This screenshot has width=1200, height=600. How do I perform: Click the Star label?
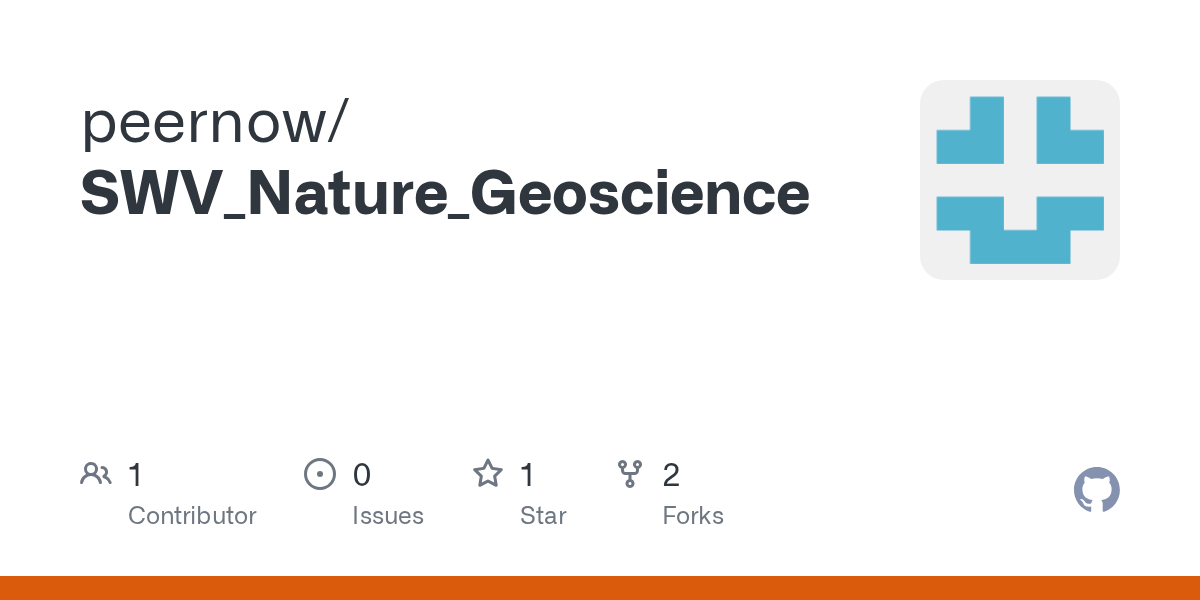tap(543, 516)
